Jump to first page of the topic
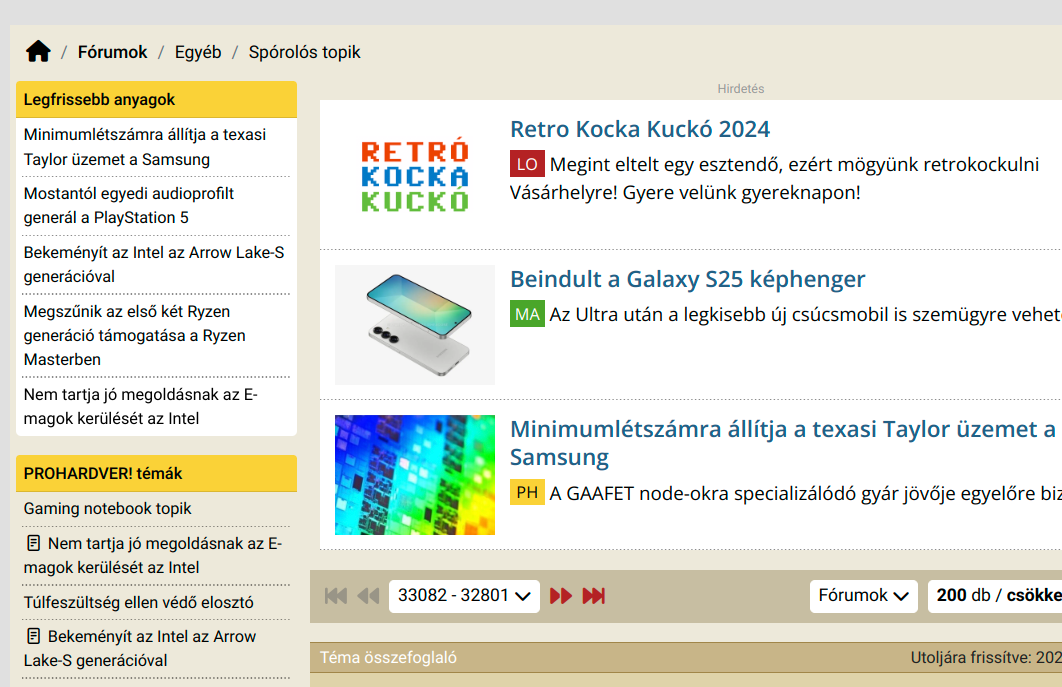This screenshot has height=687, width=1062. 336,596
